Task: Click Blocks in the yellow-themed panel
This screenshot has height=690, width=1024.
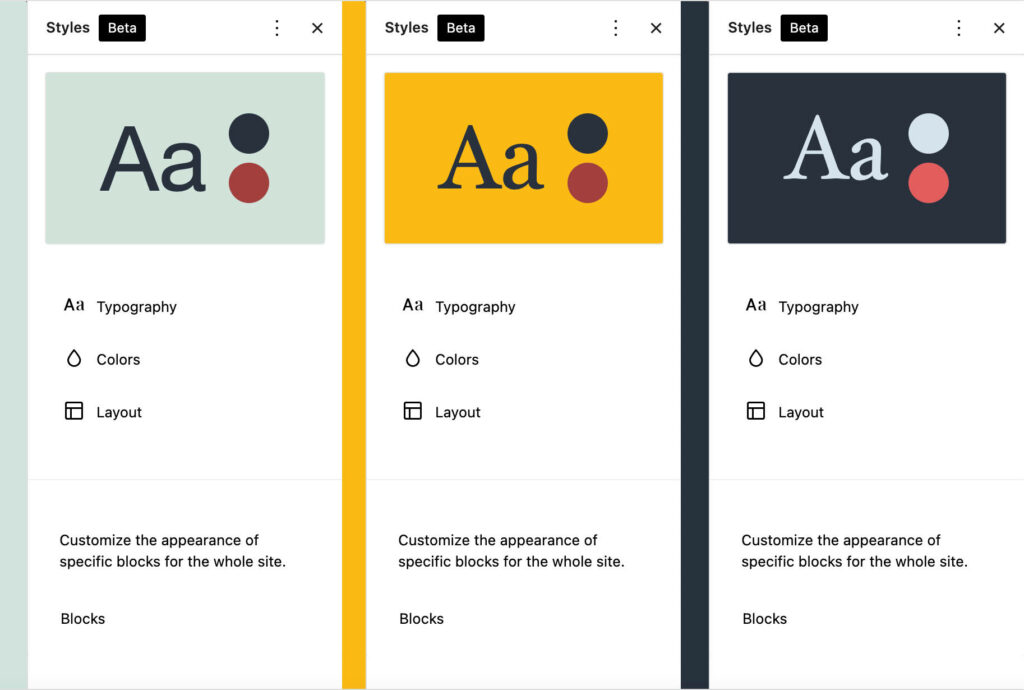Action: point(421,618)
